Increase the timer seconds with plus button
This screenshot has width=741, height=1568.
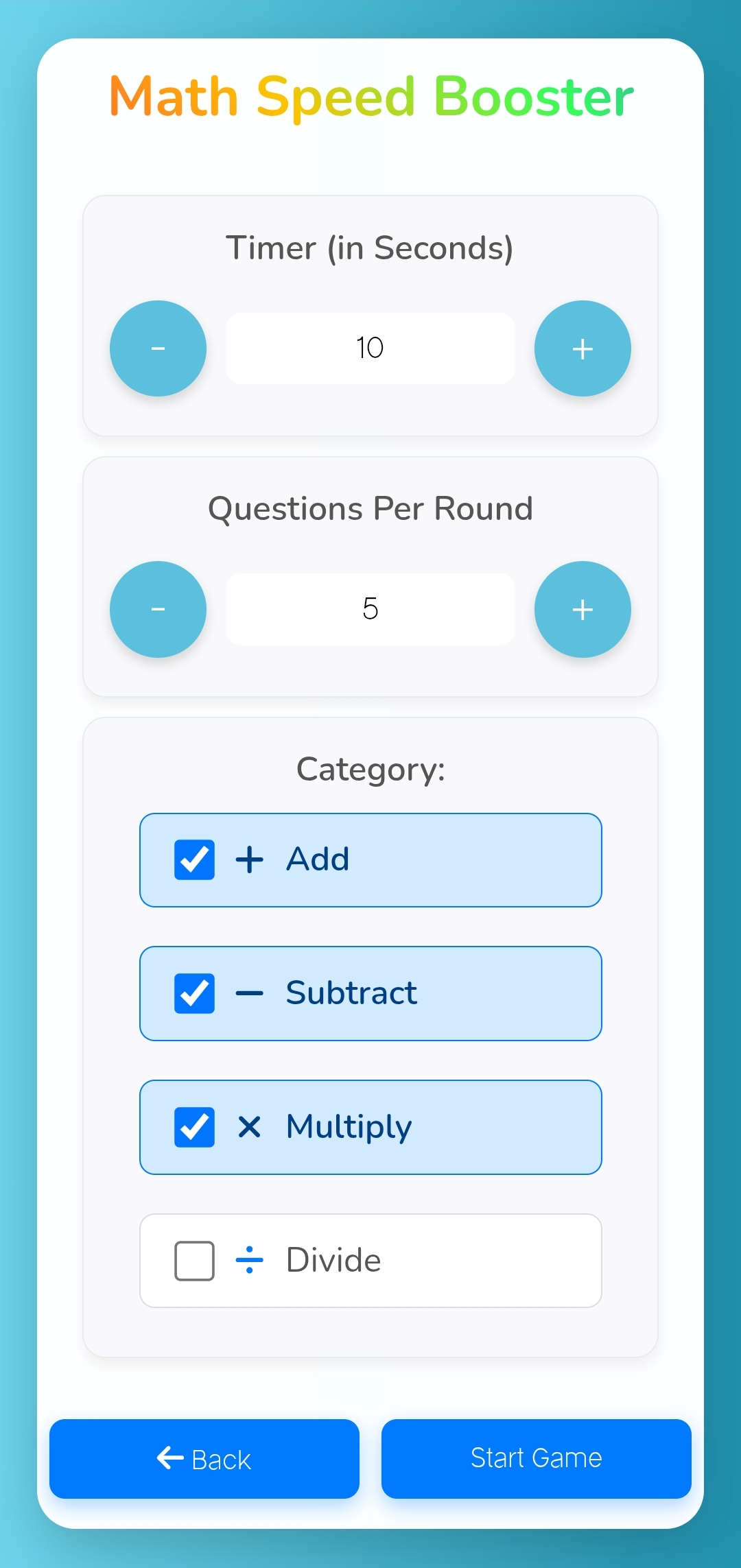tap(583, 348)
